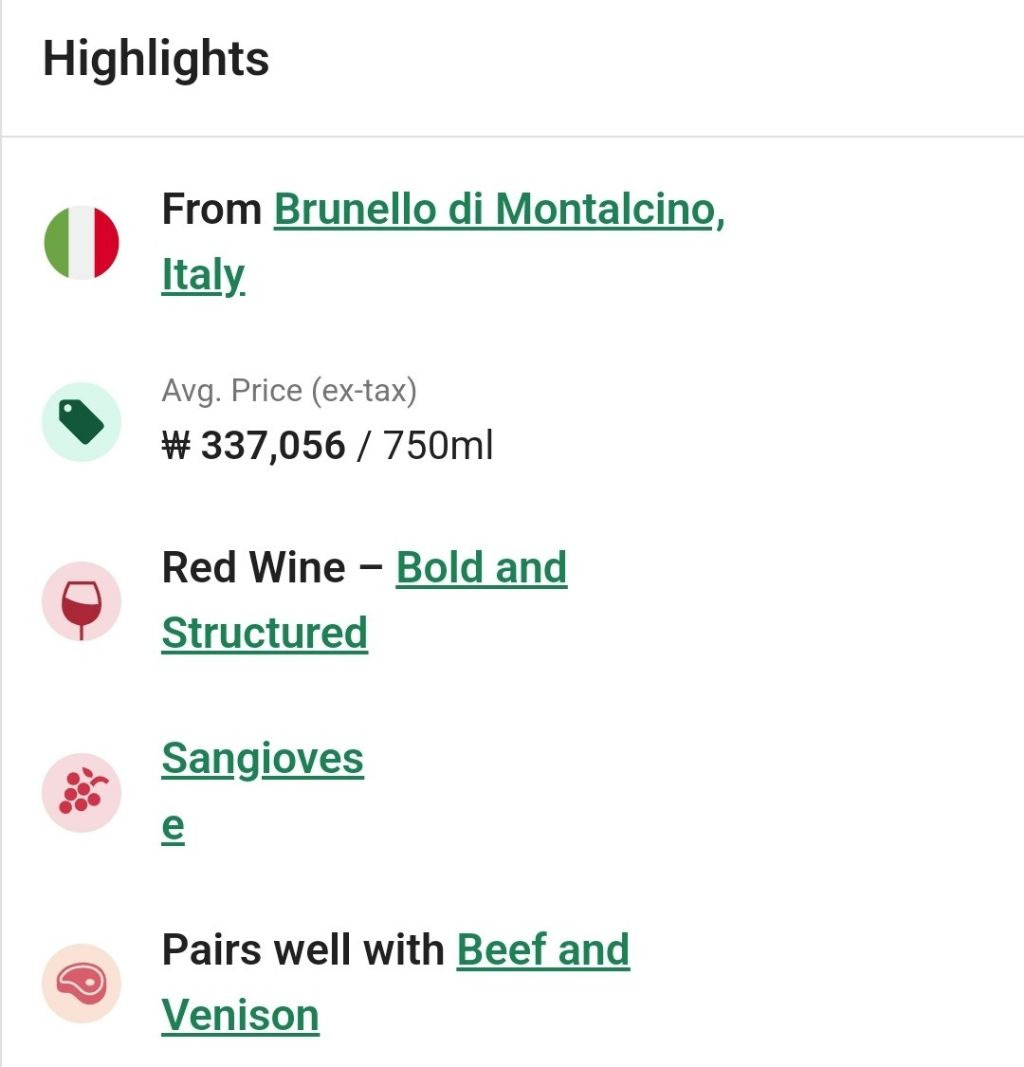
Task: Click the Pairs well with text
Action: 302,950
